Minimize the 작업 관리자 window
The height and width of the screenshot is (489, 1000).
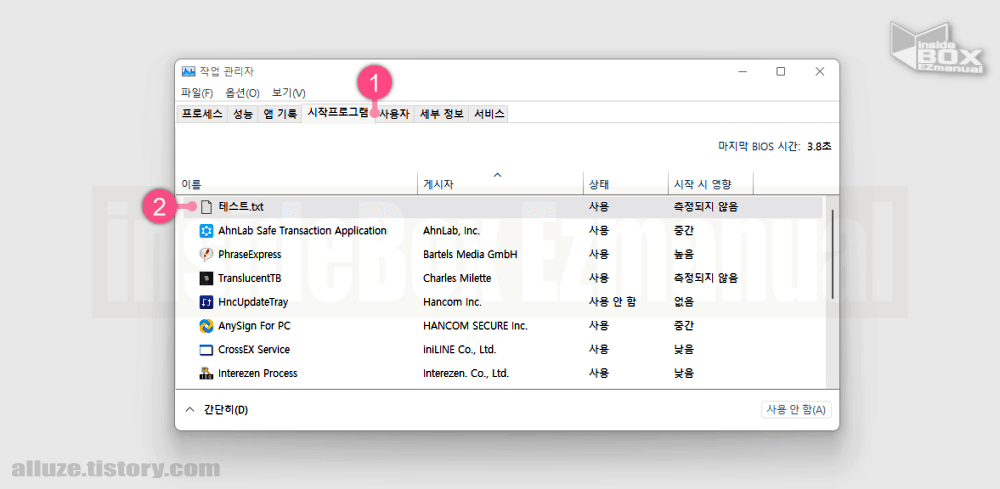click(x=741, y=71)
